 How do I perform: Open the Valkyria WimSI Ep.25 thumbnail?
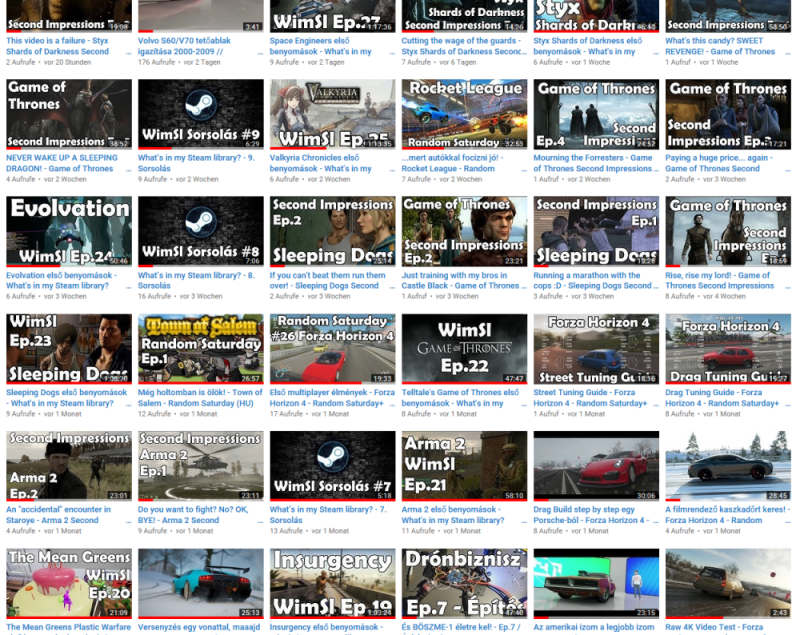[x=333, y=114]
